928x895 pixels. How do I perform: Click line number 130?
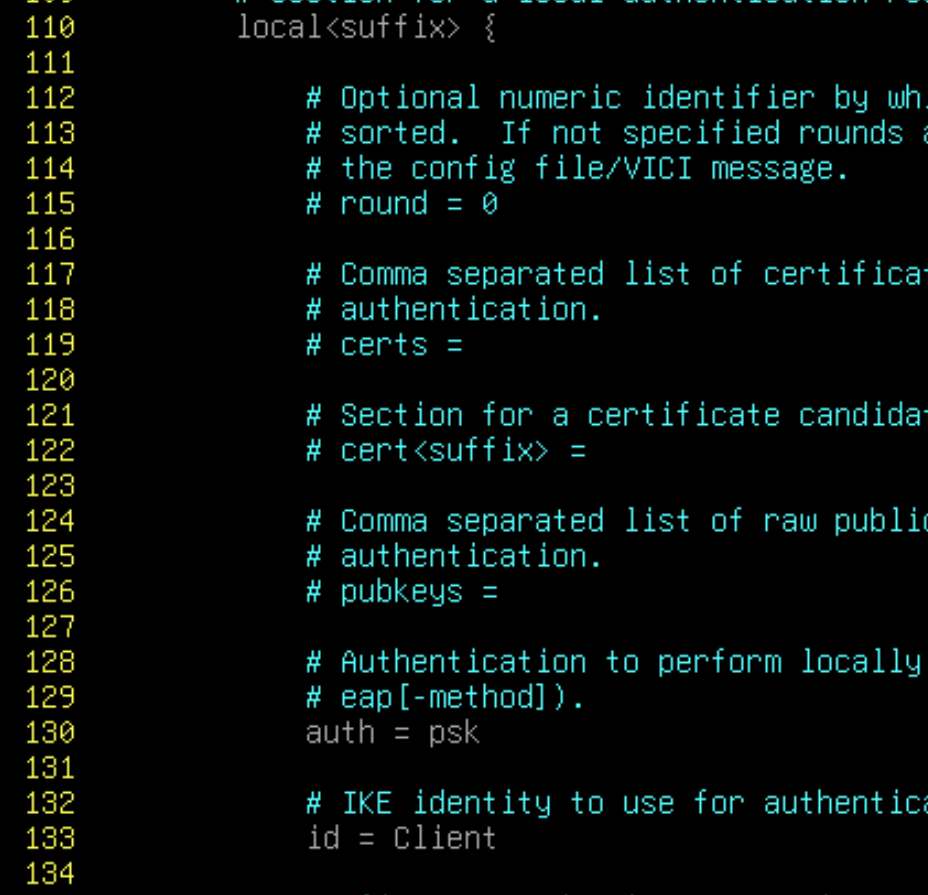coord(50,733)
